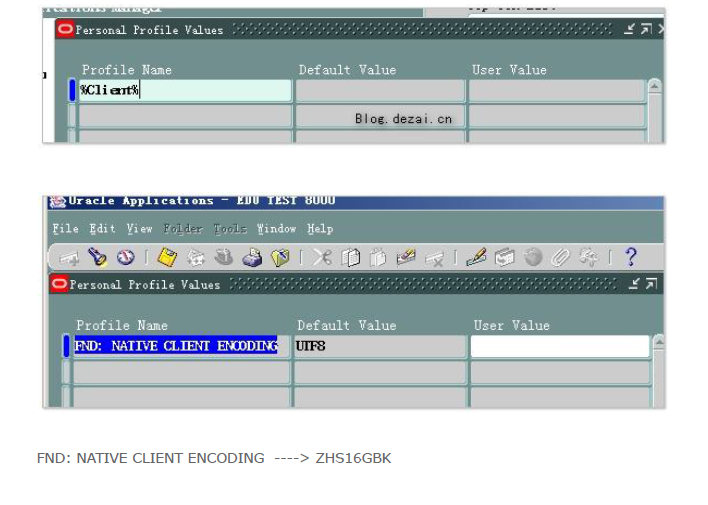The image size is (708, 505).
Task: Open the Window menu
Action: pos(277,229)
